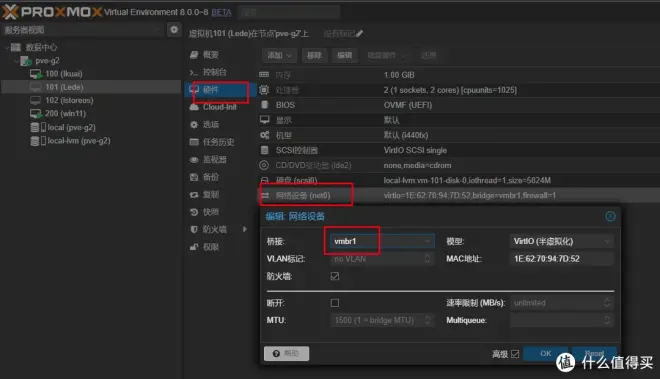The image size is (660, 379).
Task: Click the OK button
Action: 546,353
